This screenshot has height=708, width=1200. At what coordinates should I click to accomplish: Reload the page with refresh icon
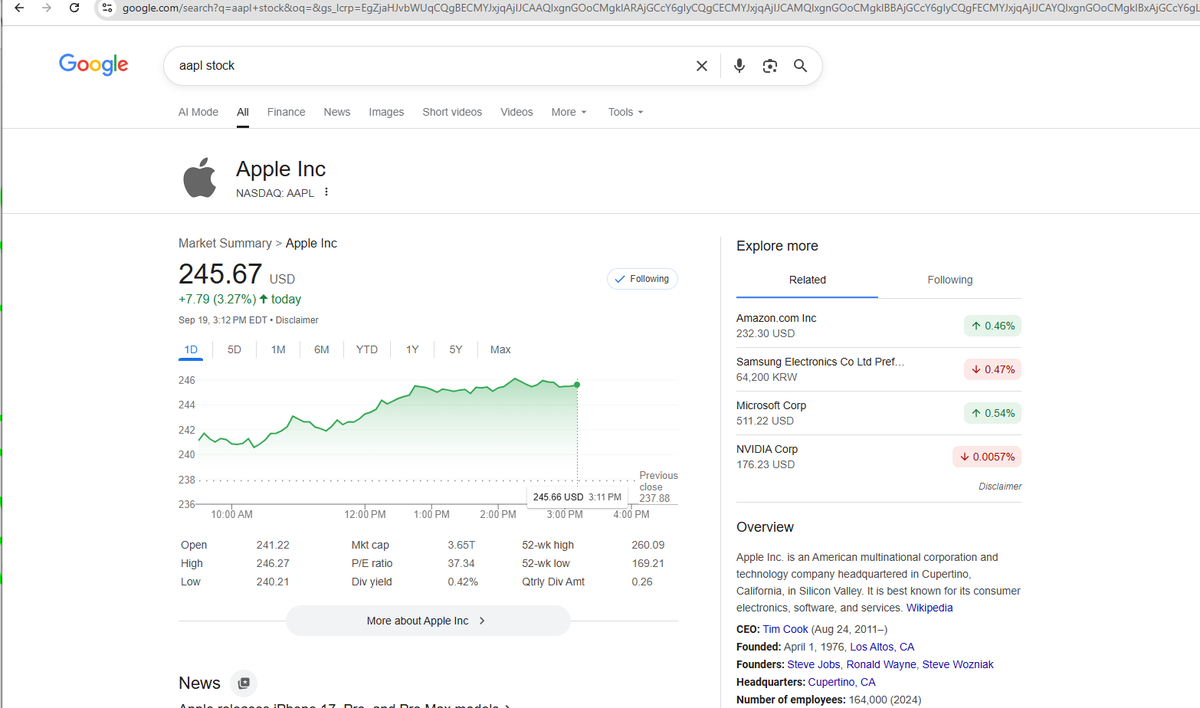[x=74, y=8]
